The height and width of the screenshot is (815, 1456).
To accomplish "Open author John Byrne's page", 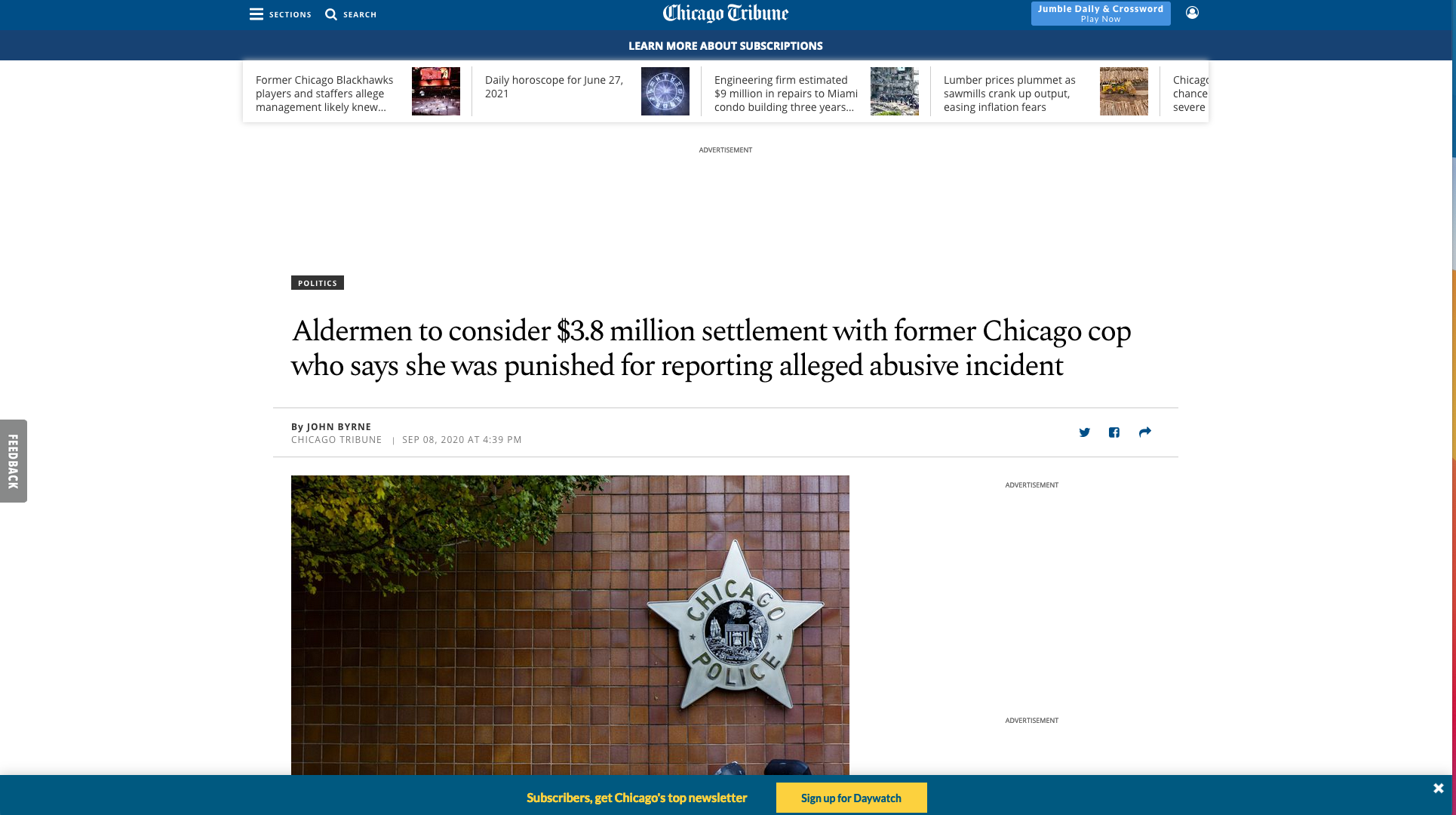I will [339, 426].
